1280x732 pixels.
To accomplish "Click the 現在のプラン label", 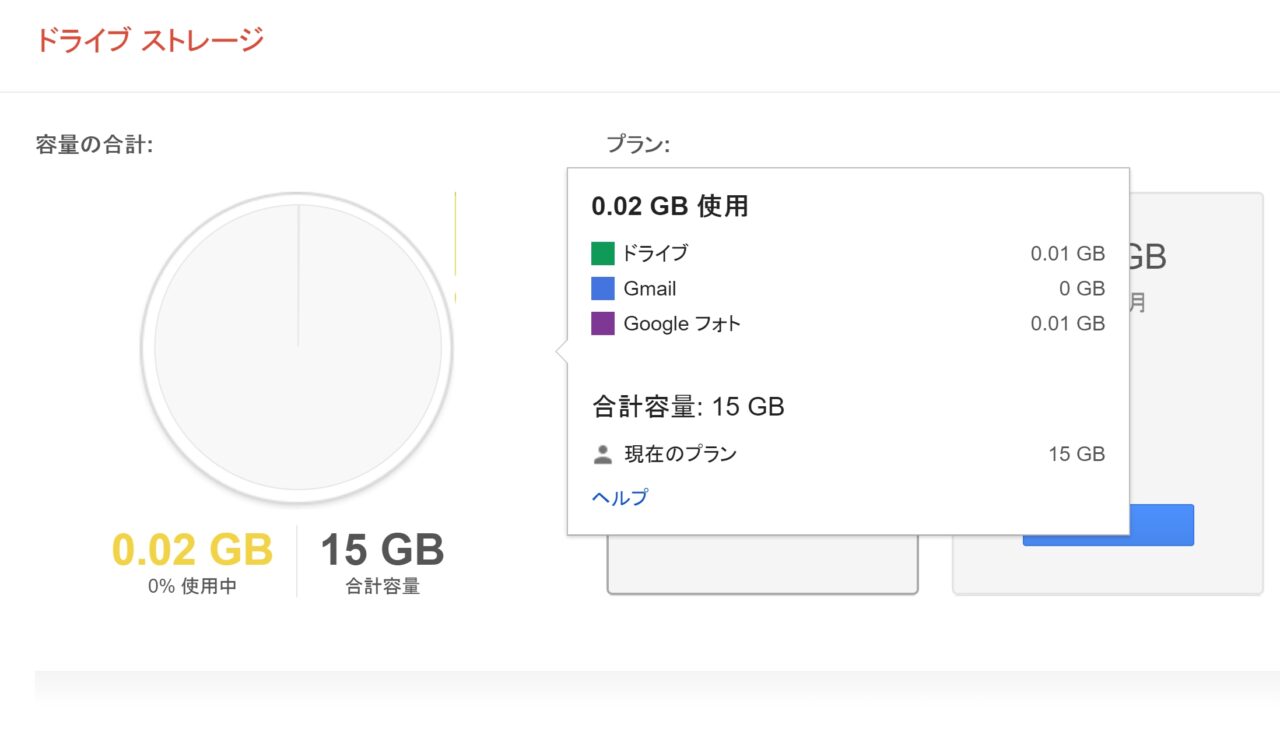I will click(680, 454).
